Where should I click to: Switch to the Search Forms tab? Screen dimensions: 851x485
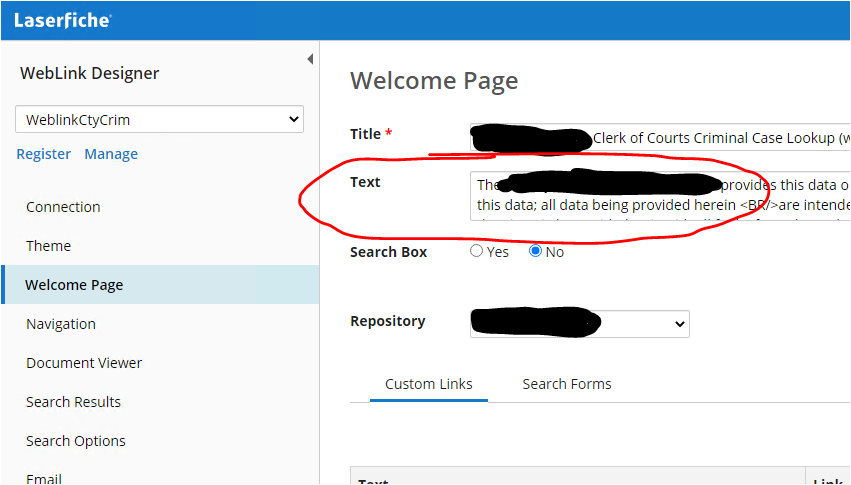coord(566,384)
